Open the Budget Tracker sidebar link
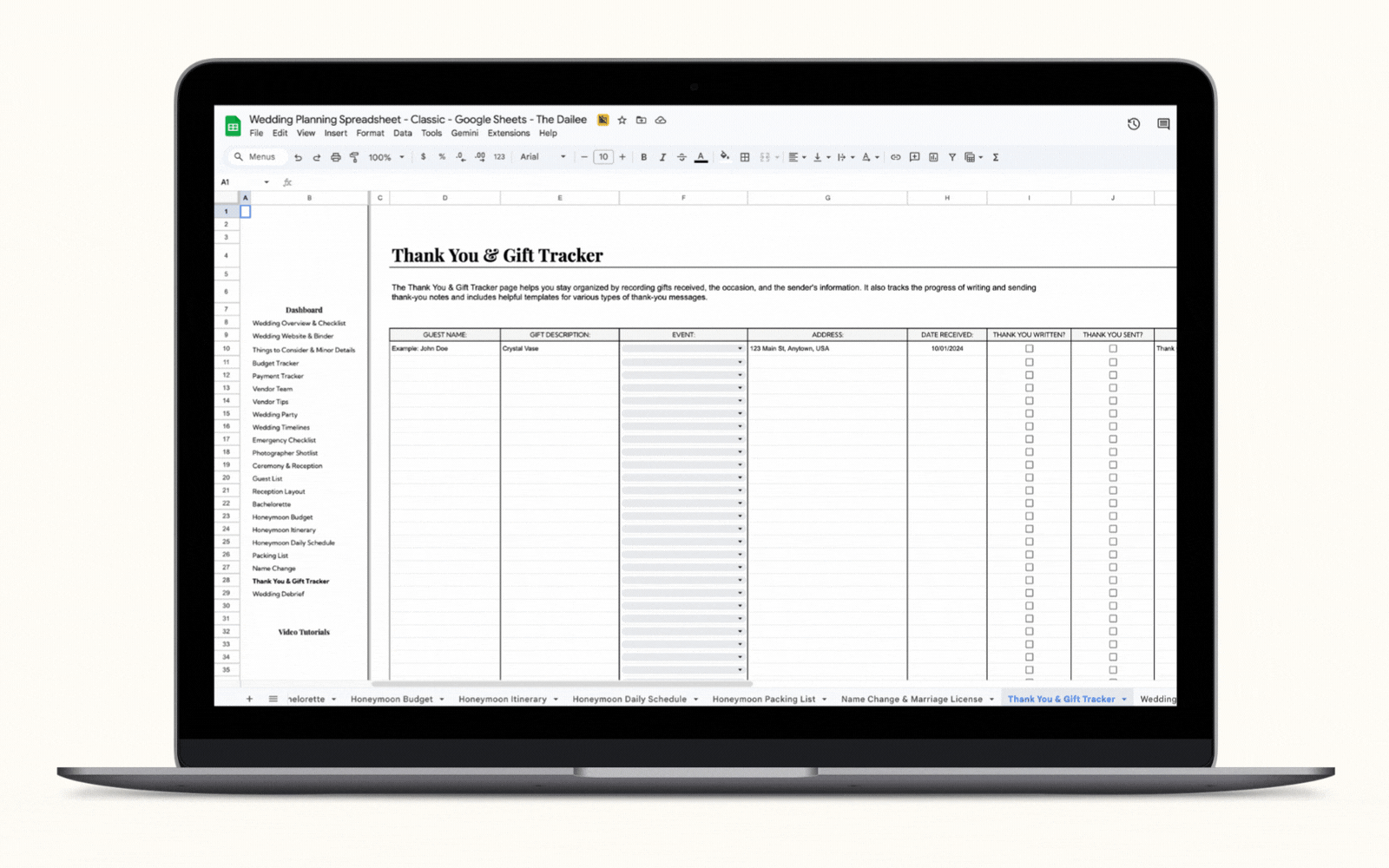The width and height of the screenshot is (1389, 868). click(x=275, y=364)
